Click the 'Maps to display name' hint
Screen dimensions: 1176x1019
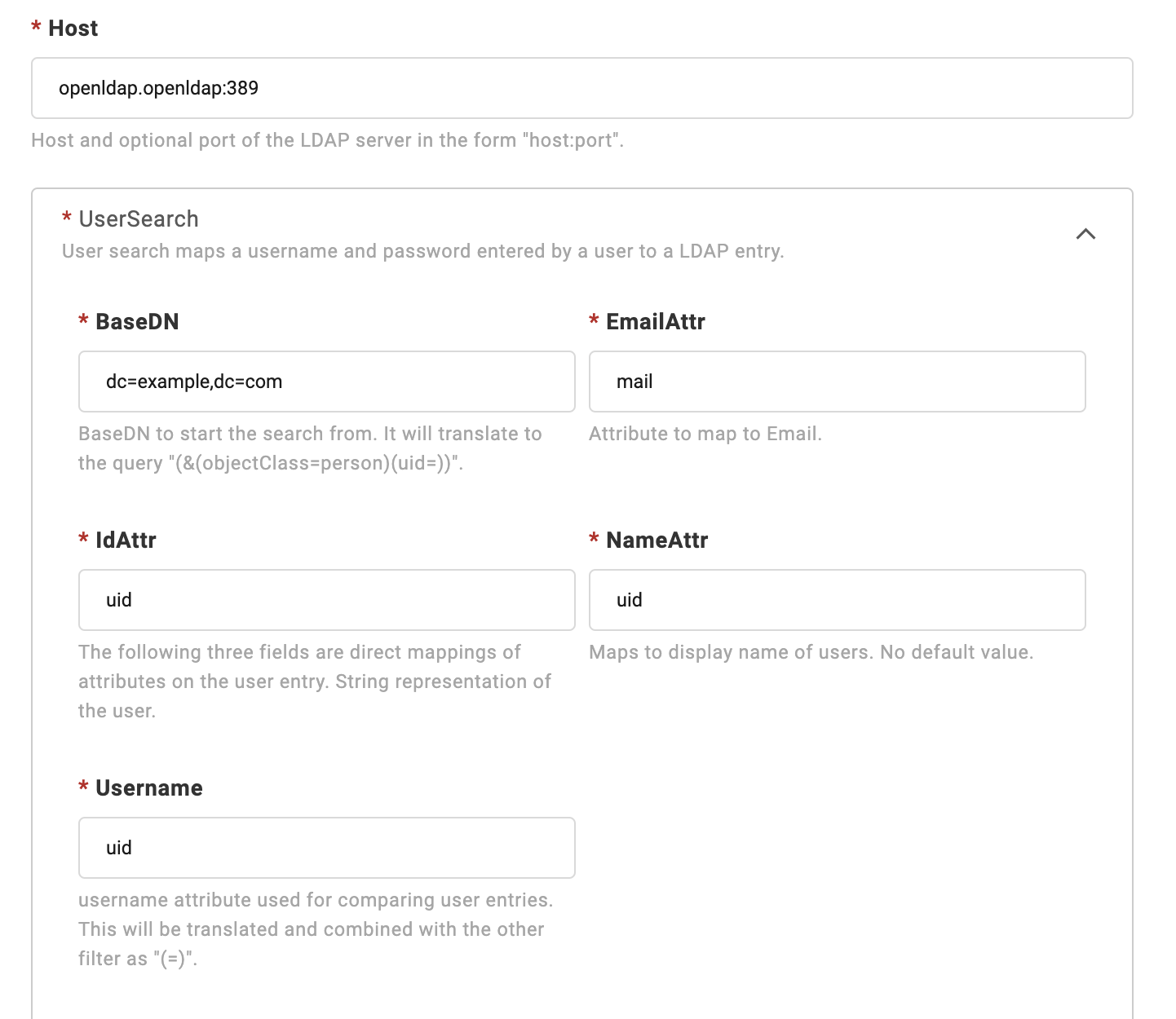point(811,652)
